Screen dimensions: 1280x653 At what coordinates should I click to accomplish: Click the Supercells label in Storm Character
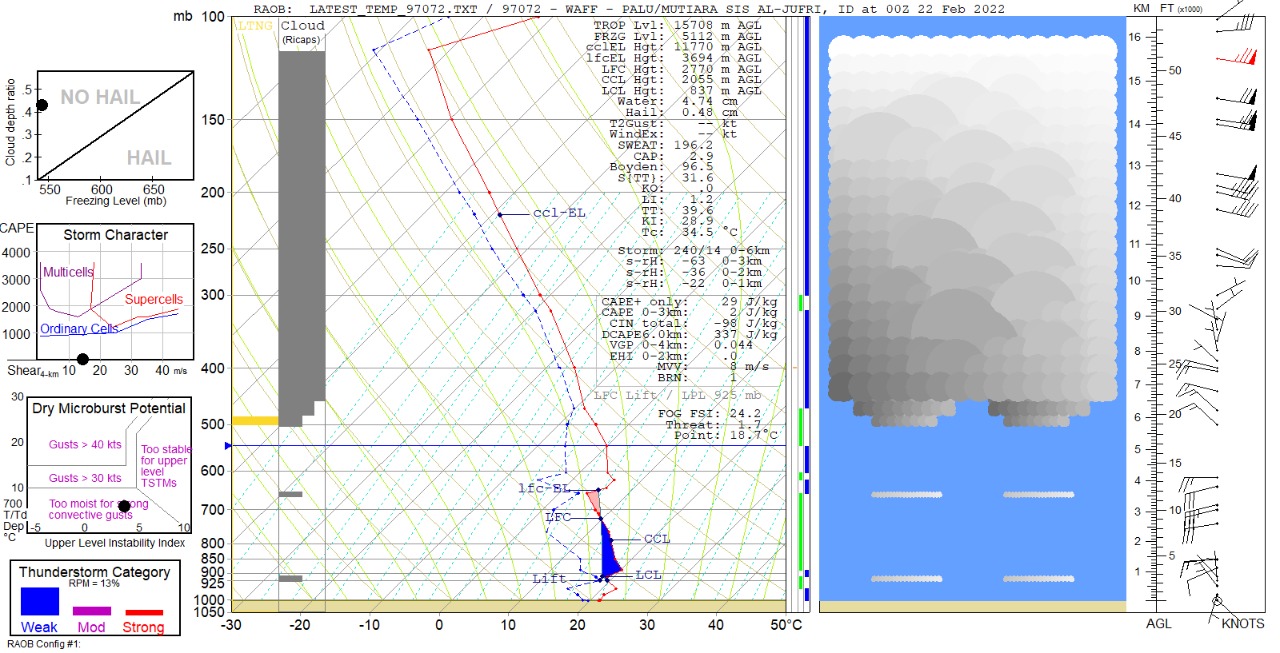coord(154,299)
